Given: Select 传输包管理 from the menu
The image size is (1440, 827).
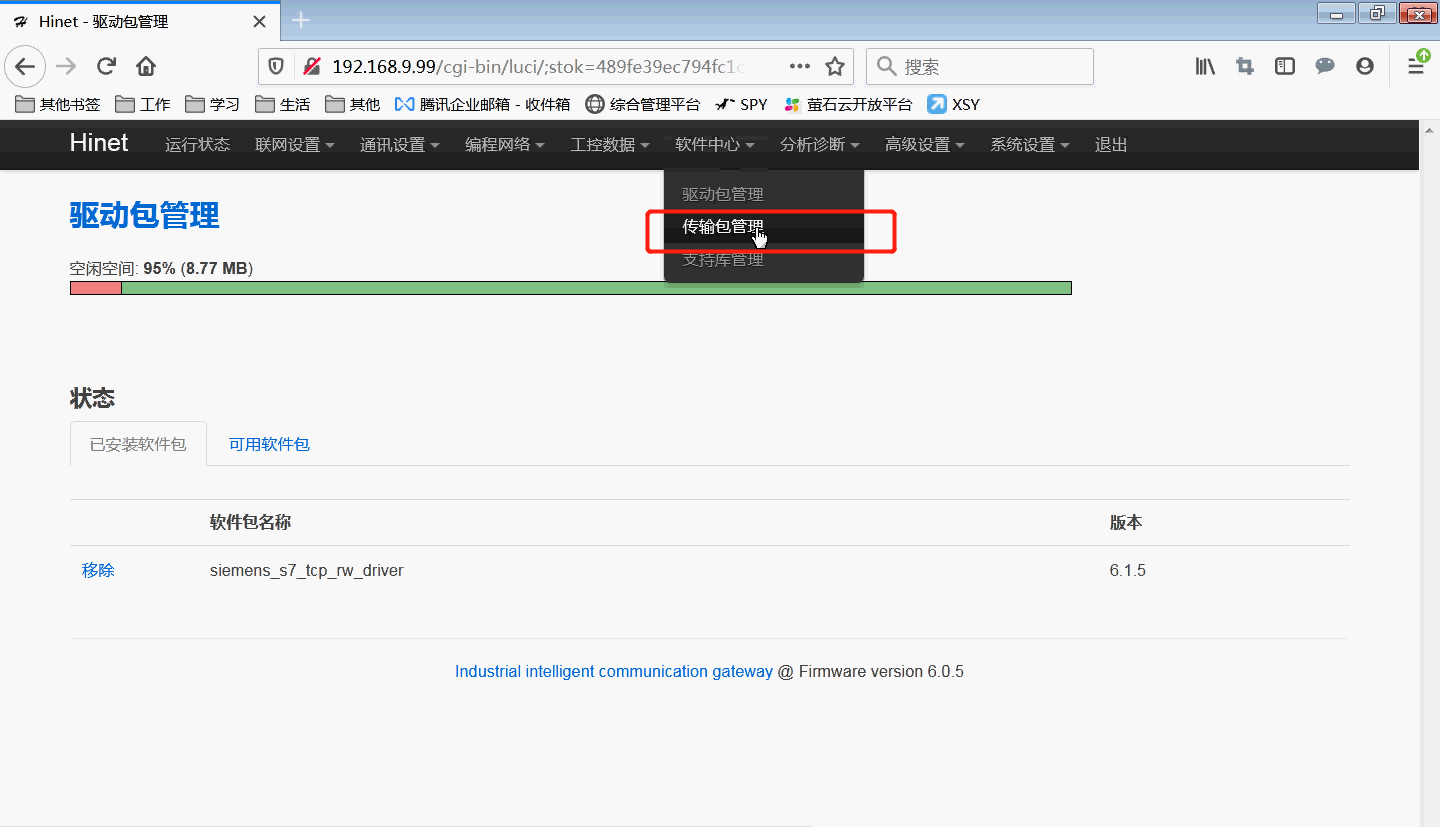Looking at the screenshot, I should pos(723,227).
